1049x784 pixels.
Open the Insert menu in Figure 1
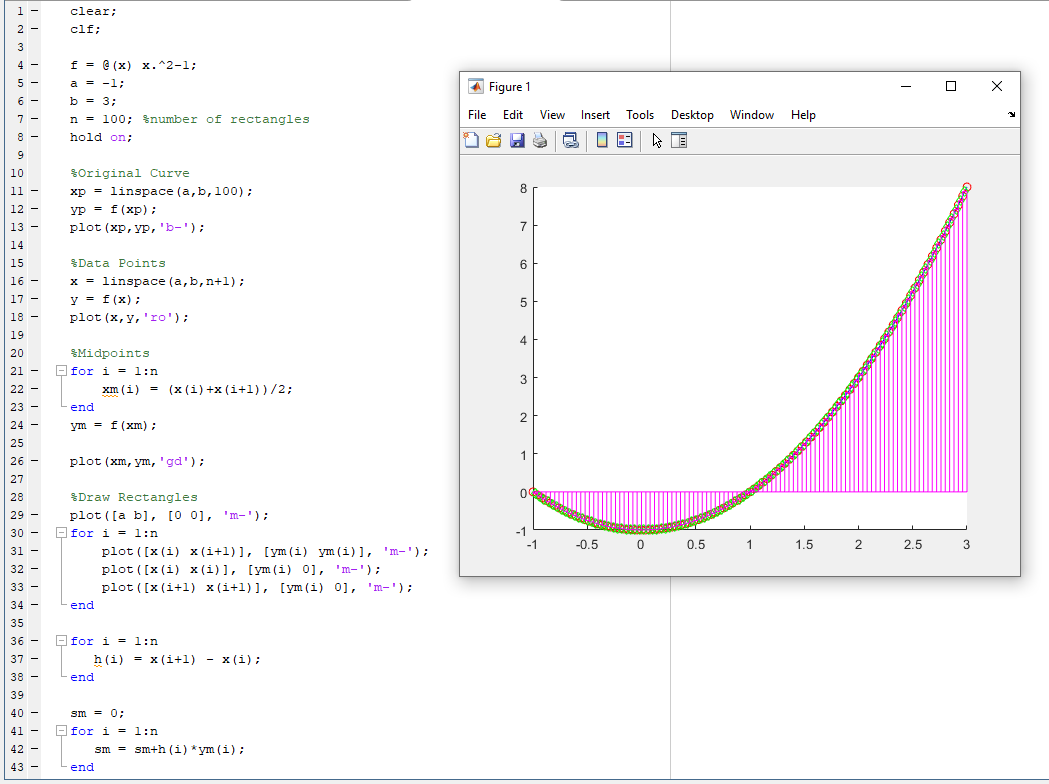(x=595, y=115)
